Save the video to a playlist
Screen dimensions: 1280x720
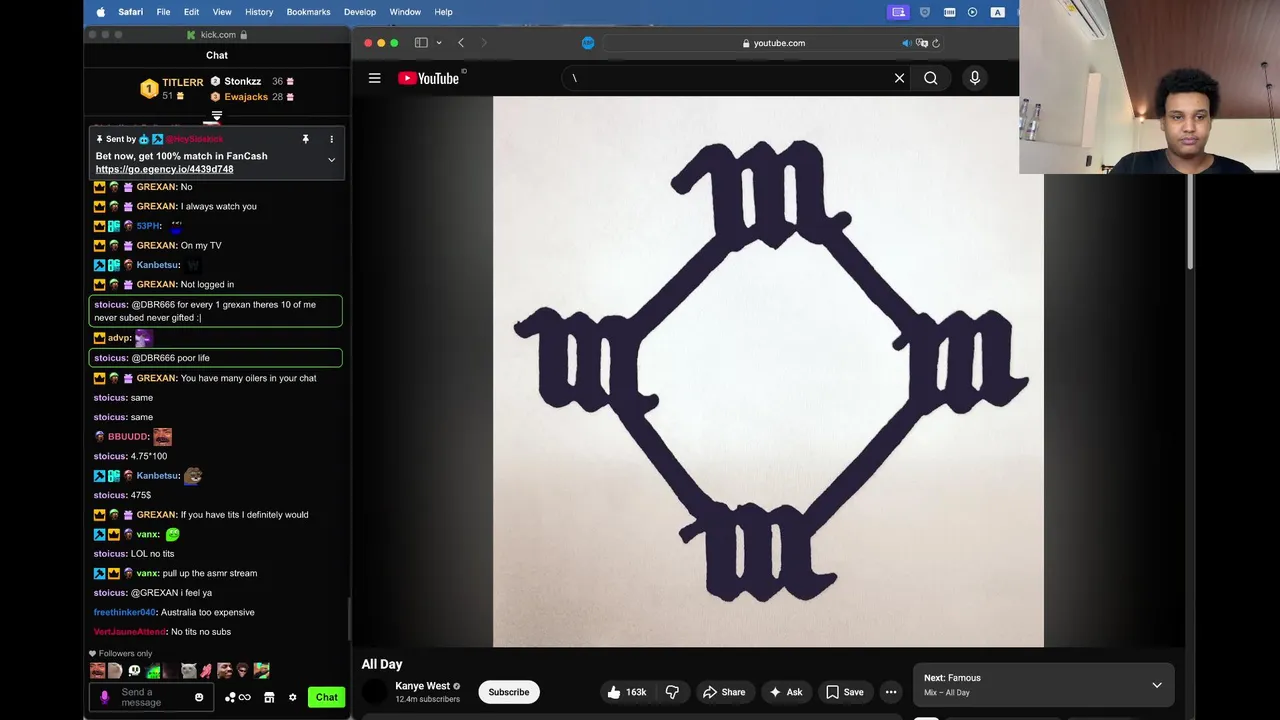click(x=845, y=692)
